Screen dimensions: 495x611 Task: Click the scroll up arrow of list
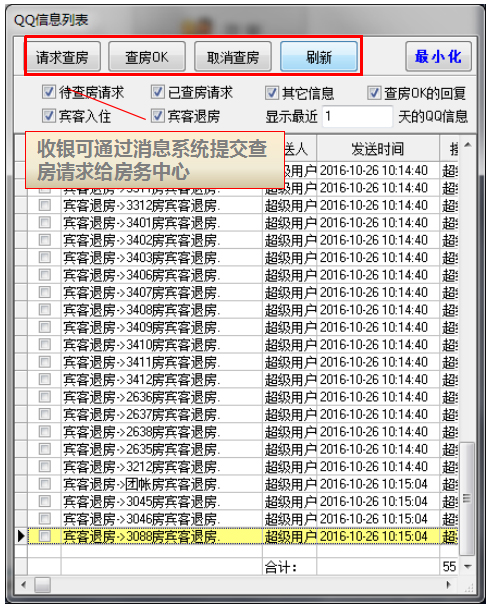[x=467, y=145]
